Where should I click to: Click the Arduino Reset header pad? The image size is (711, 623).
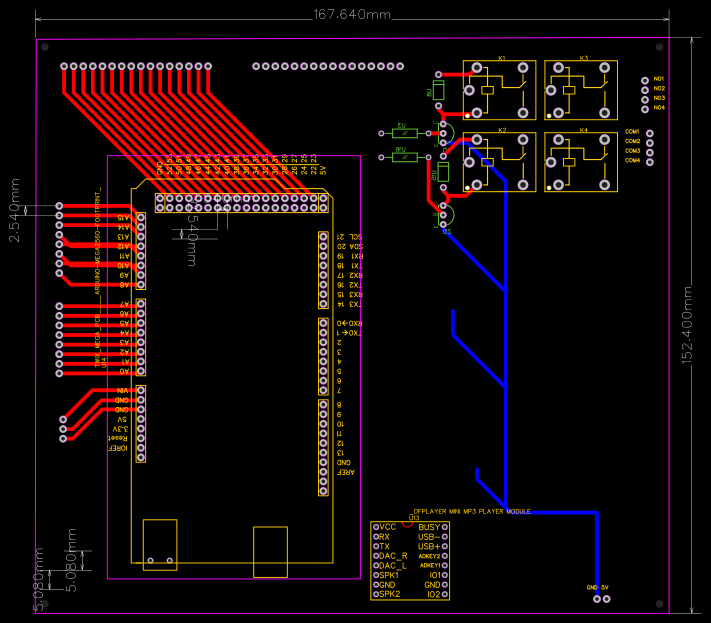tap(141, 438)
